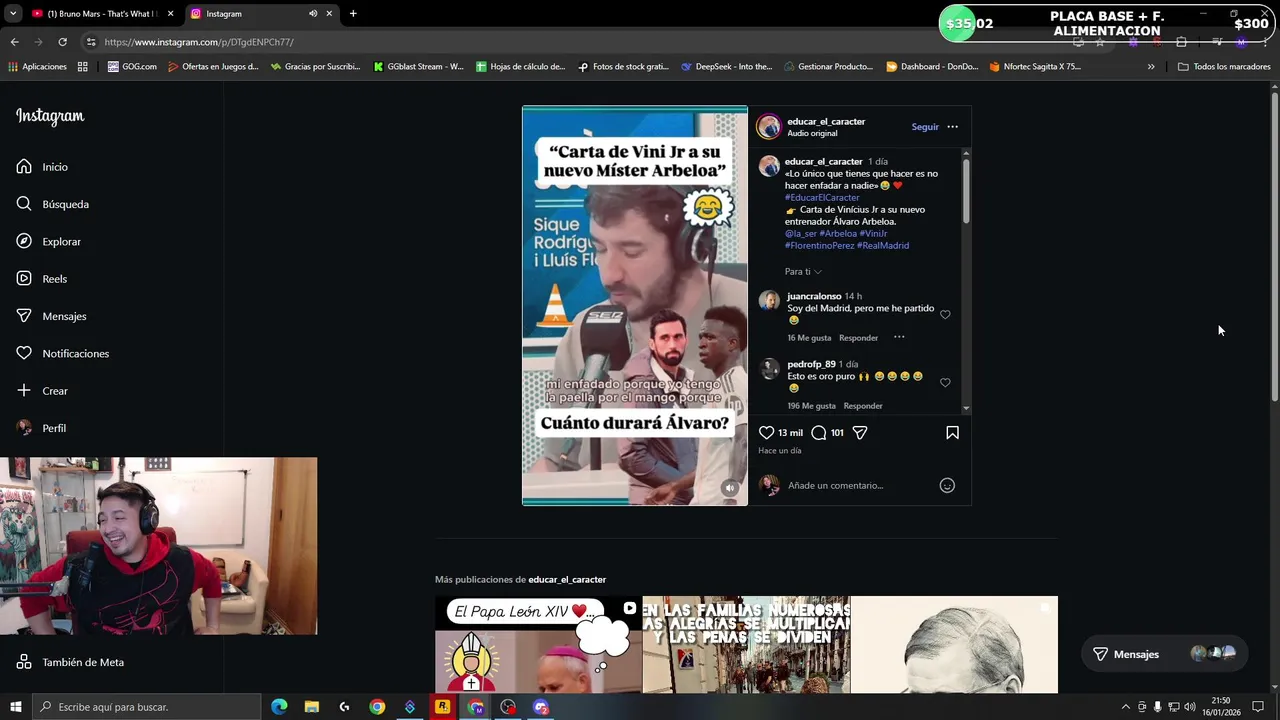Open the juancralonso commenter profile name
This screenshot has width=1280, height=720.
(814, 296)
